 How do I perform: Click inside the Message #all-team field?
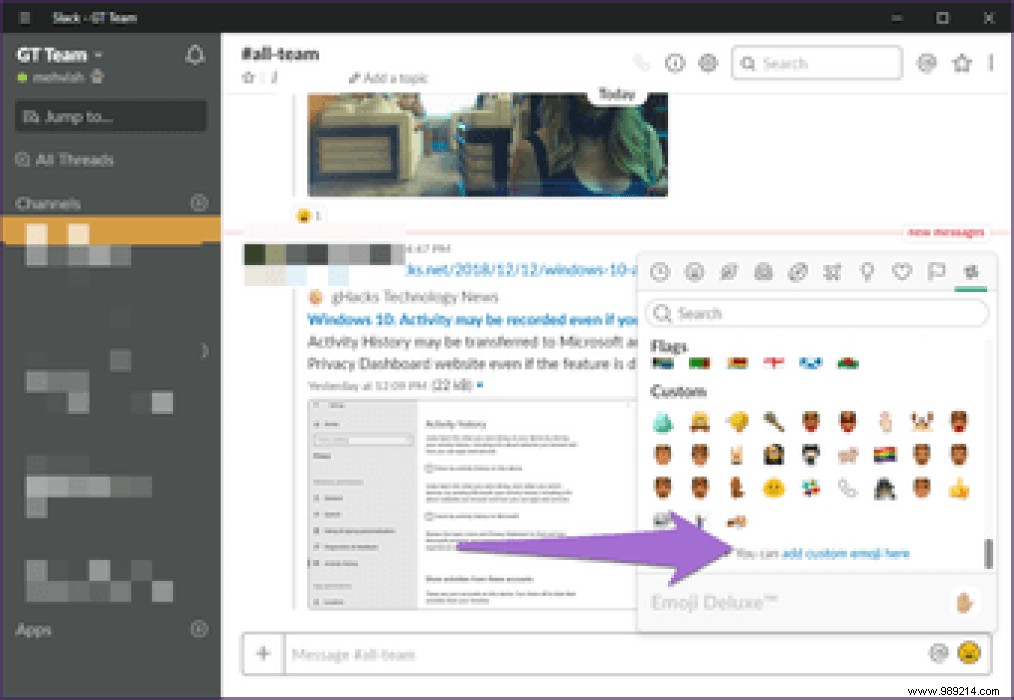[x=500, y=655]
